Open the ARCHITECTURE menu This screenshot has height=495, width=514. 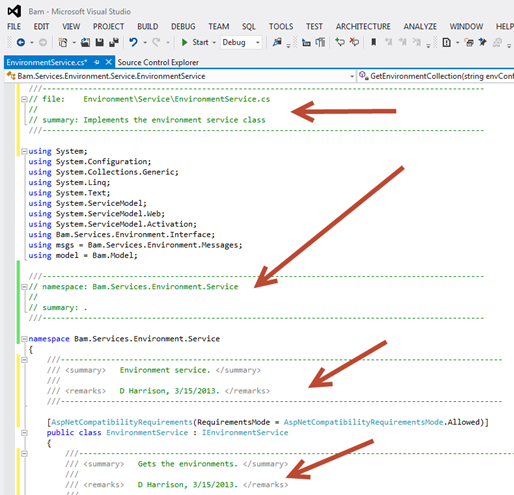click(363, 26)
